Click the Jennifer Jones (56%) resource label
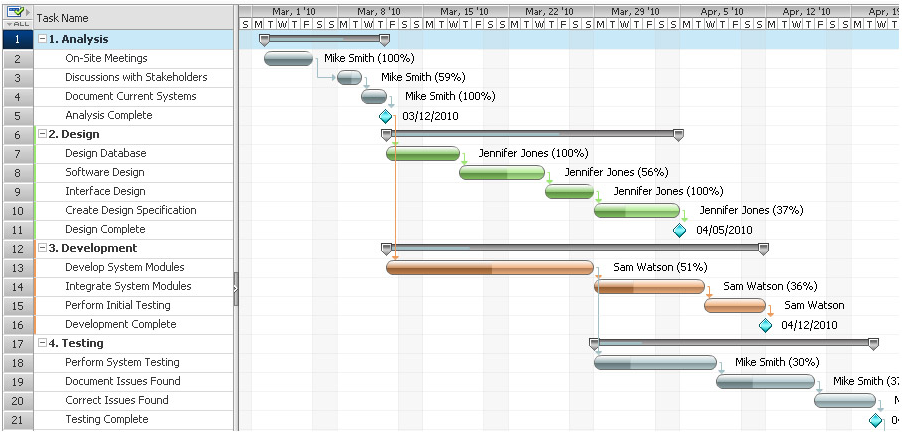 click(617, 172)
